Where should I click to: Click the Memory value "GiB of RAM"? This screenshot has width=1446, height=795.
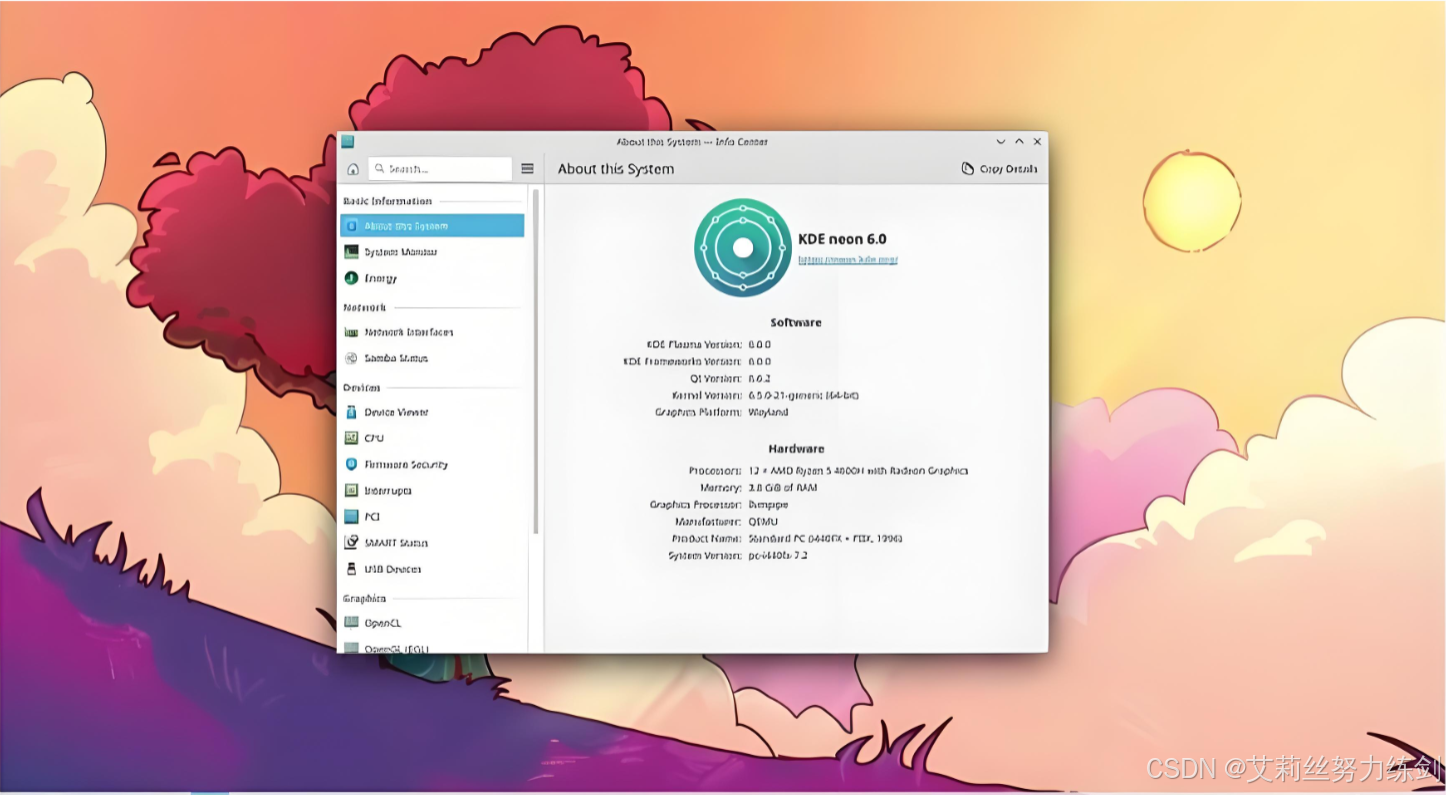click(x=783, y=487)
